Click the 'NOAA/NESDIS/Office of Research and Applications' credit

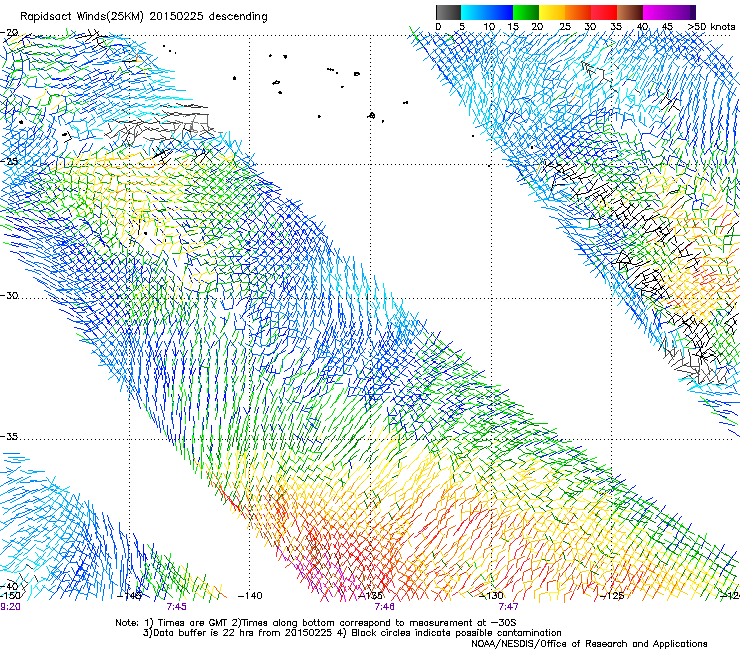coord(589,644)
